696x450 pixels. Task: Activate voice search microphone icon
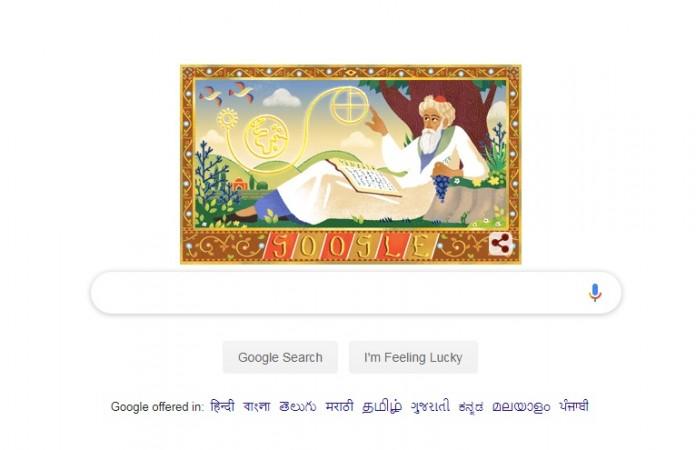click(x=595, y=293)
